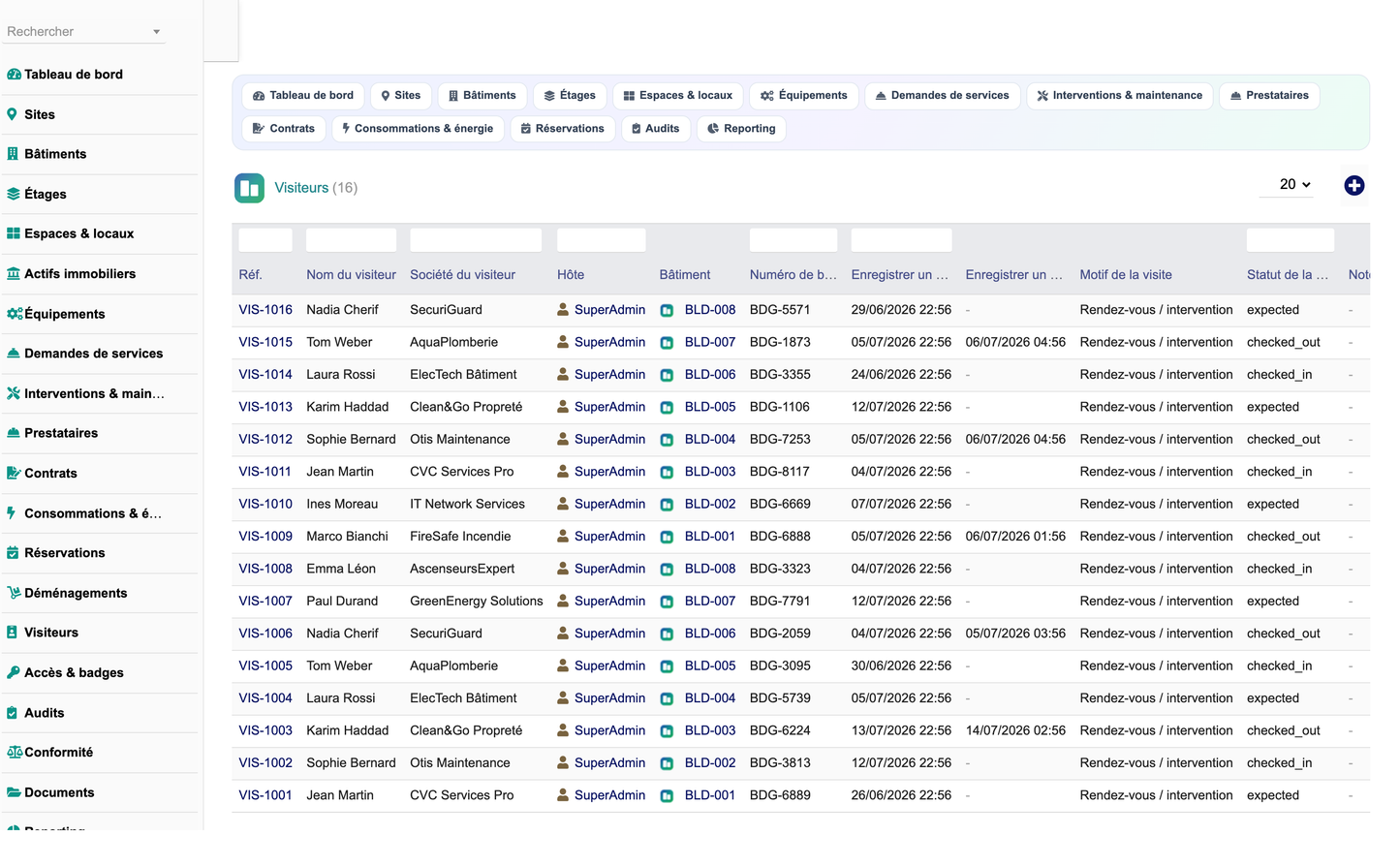Open the Reporting tab in top navigation
The width and height of the screenshot is (1400, 866).
[741, 129]
